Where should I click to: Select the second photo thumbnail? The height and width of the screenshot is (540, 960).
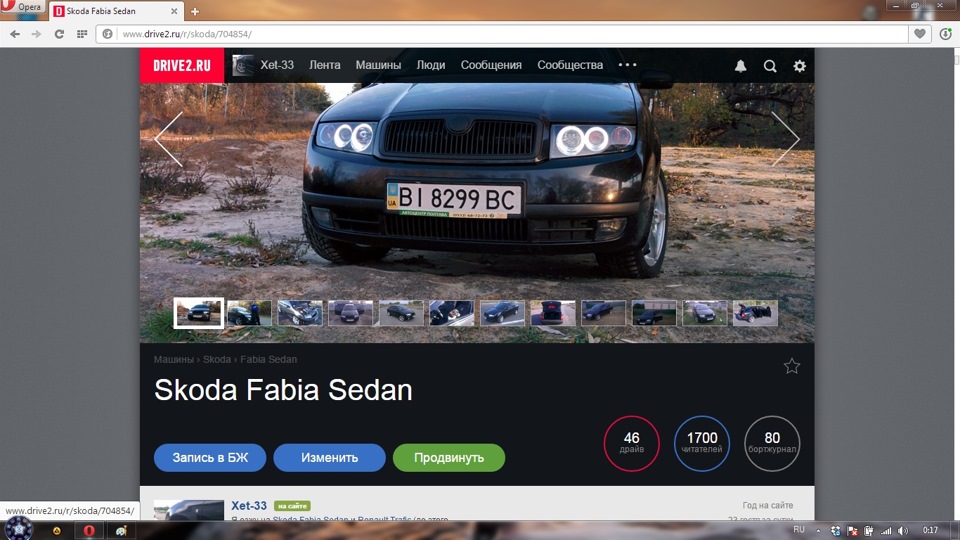coord(249,313)
